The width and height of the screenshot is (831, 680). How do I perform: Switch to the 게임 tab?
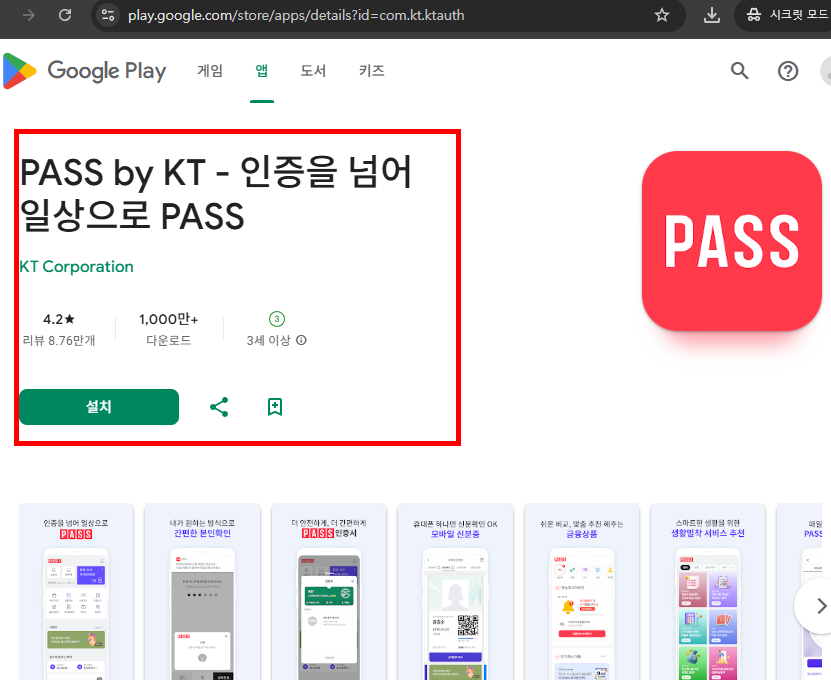(209, 71)
